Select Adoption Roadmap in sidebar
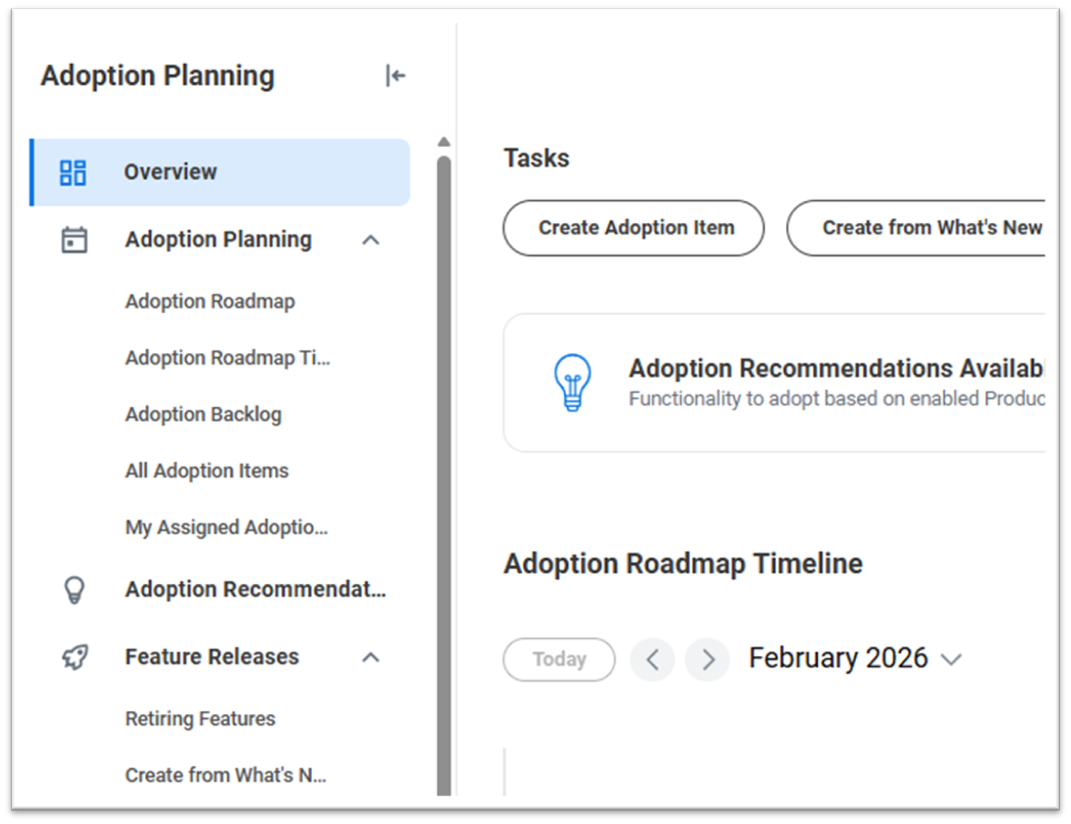1071x824 pixels. (210, 301)
